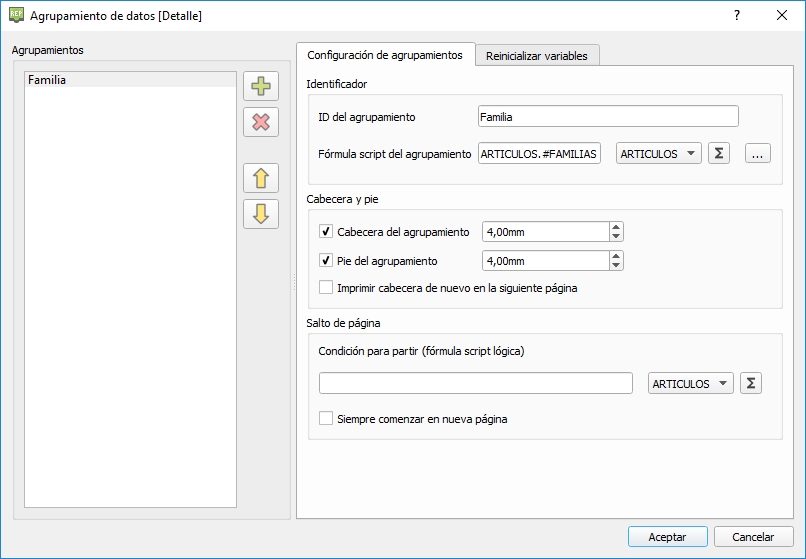Click the help question mark in title bar
Screen dimensions: 806x559
tap(736, 16)
